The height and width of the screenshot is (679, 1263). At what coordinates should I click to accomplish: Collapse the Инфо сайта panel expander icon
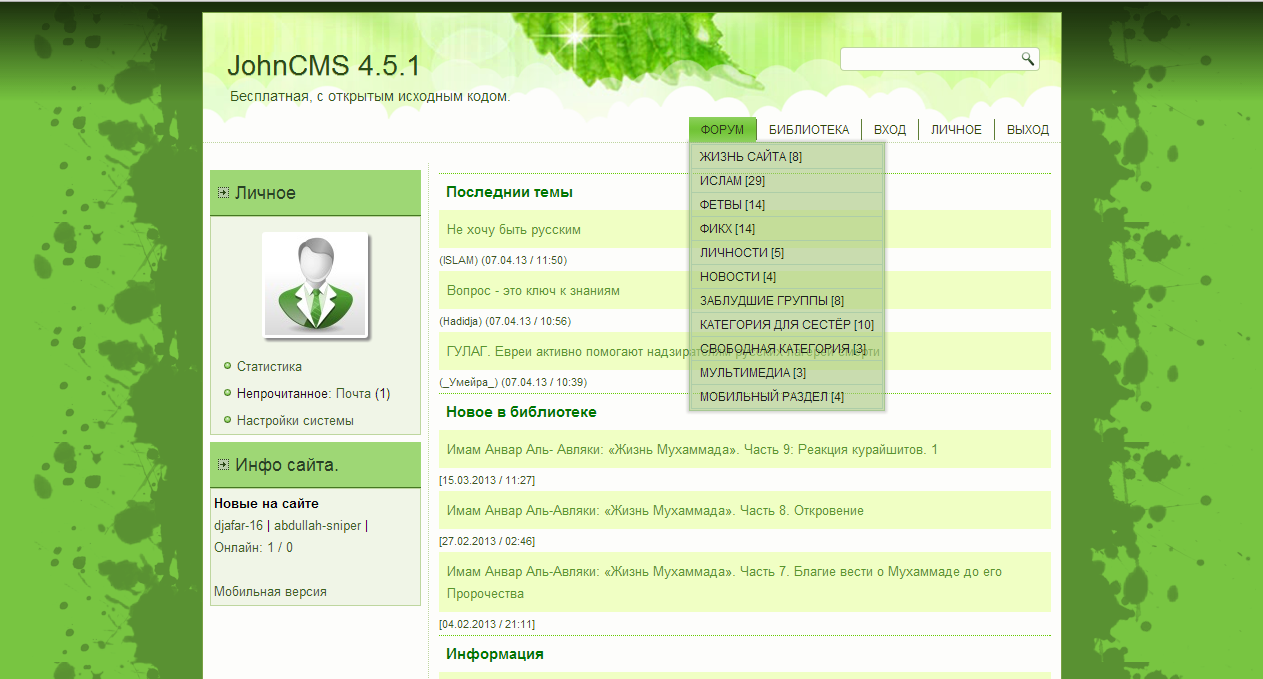click(223, 464)
